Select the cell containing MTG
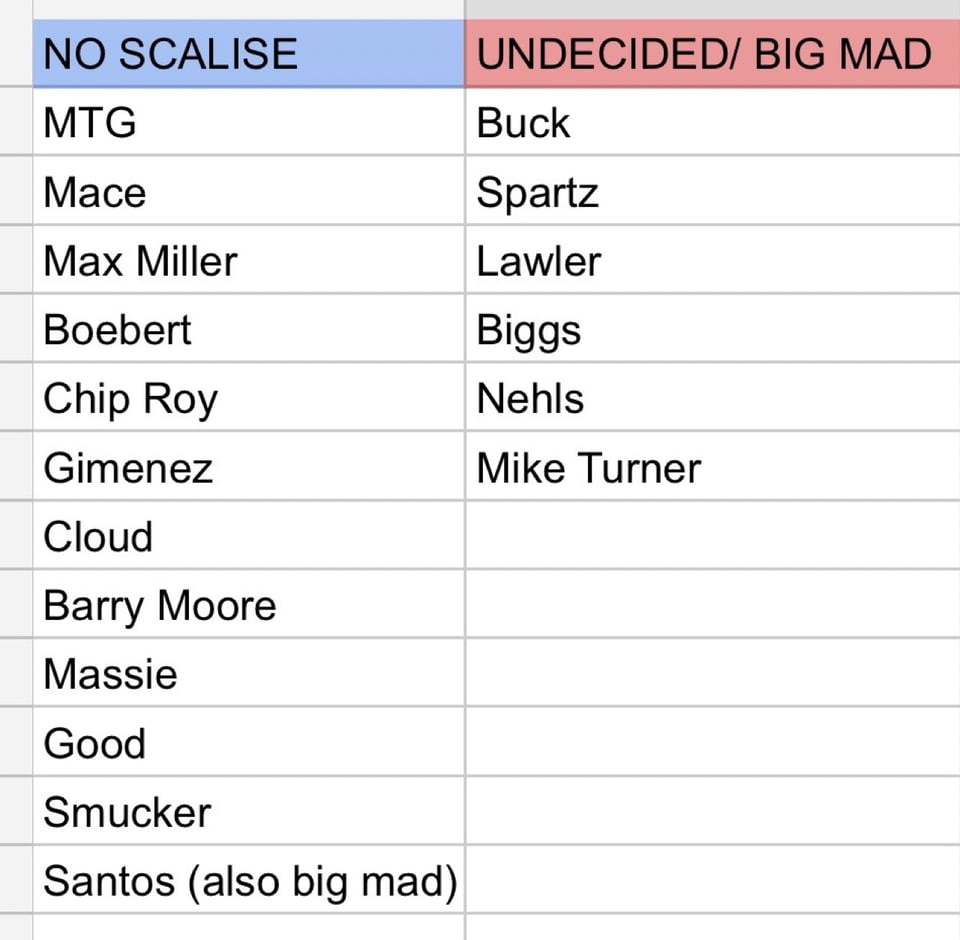The width and height of the screenshot is (960, 940). coord(248,123)
